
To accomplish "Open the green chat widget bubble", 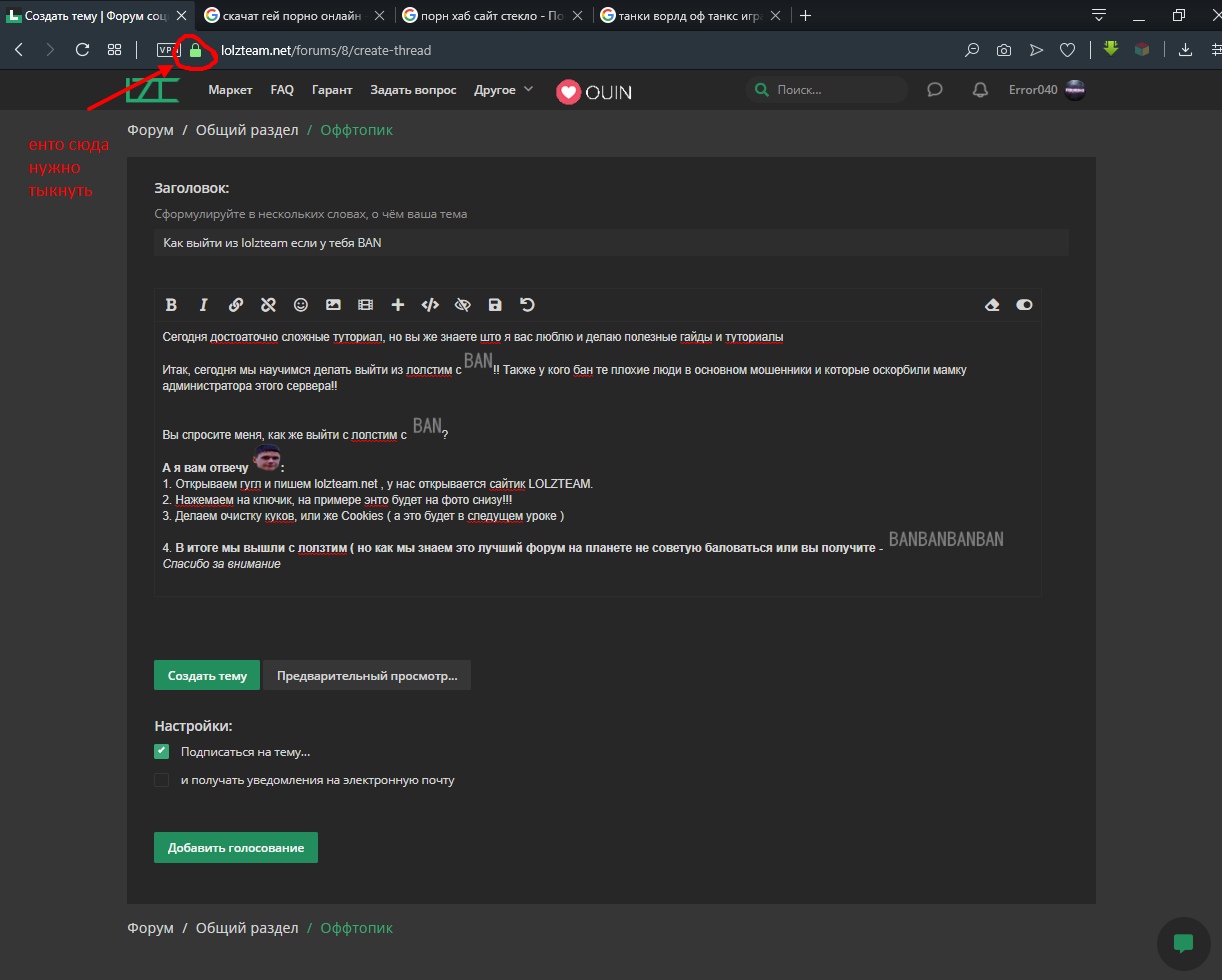I will click(1184, 943).
